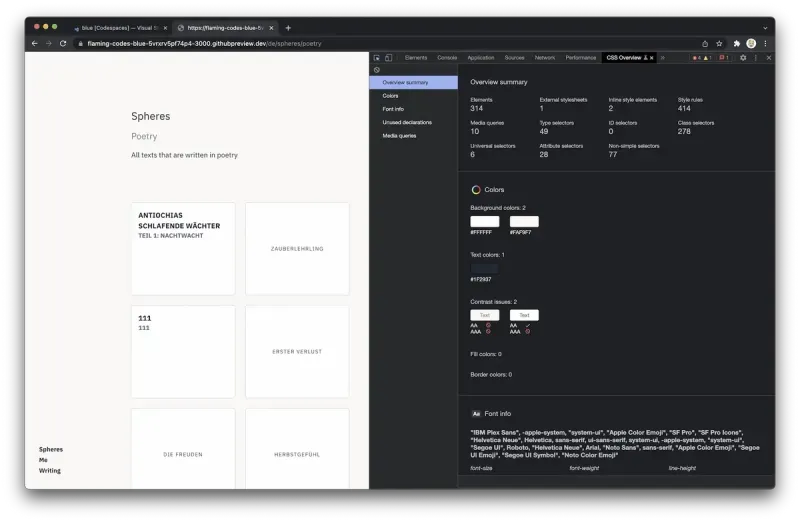The height and width of the screenshot is (522, 800).
Task: Open the Erster Verlust card
Action: (x=297, y=352)
